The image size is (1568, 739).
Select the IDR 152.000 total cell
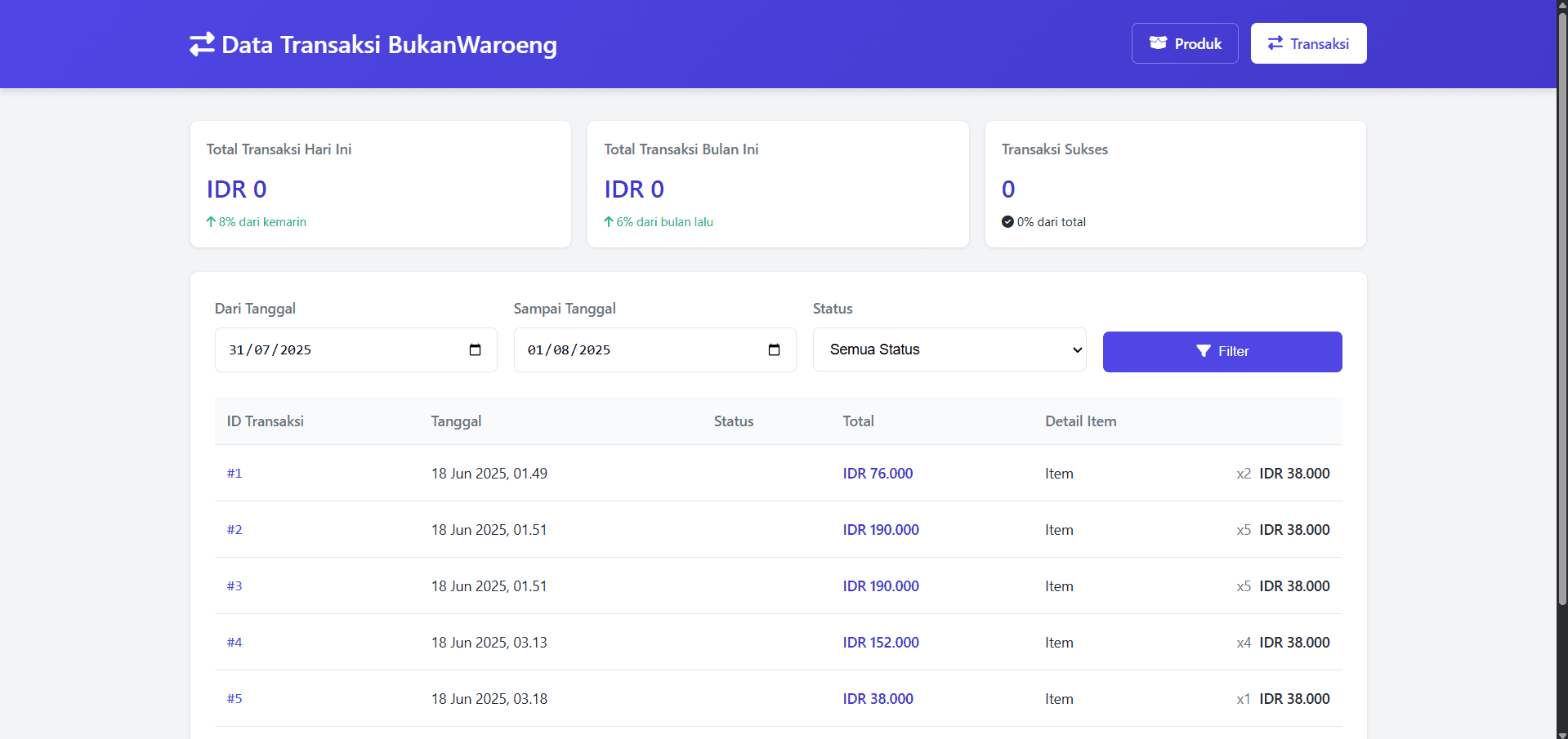pos(881,643)
